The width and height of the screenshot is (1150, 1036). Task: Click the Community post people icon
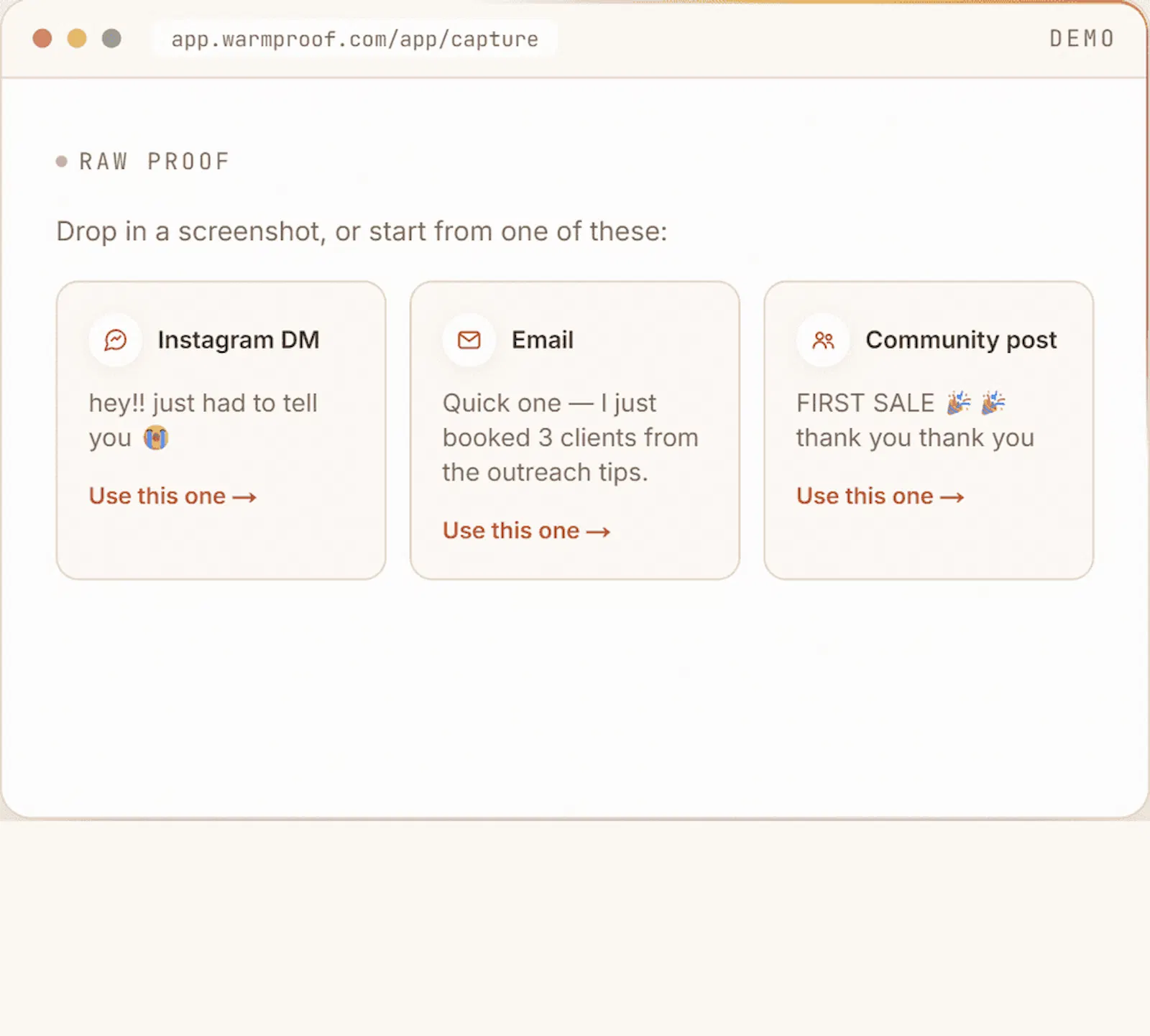tap(823, 340)
